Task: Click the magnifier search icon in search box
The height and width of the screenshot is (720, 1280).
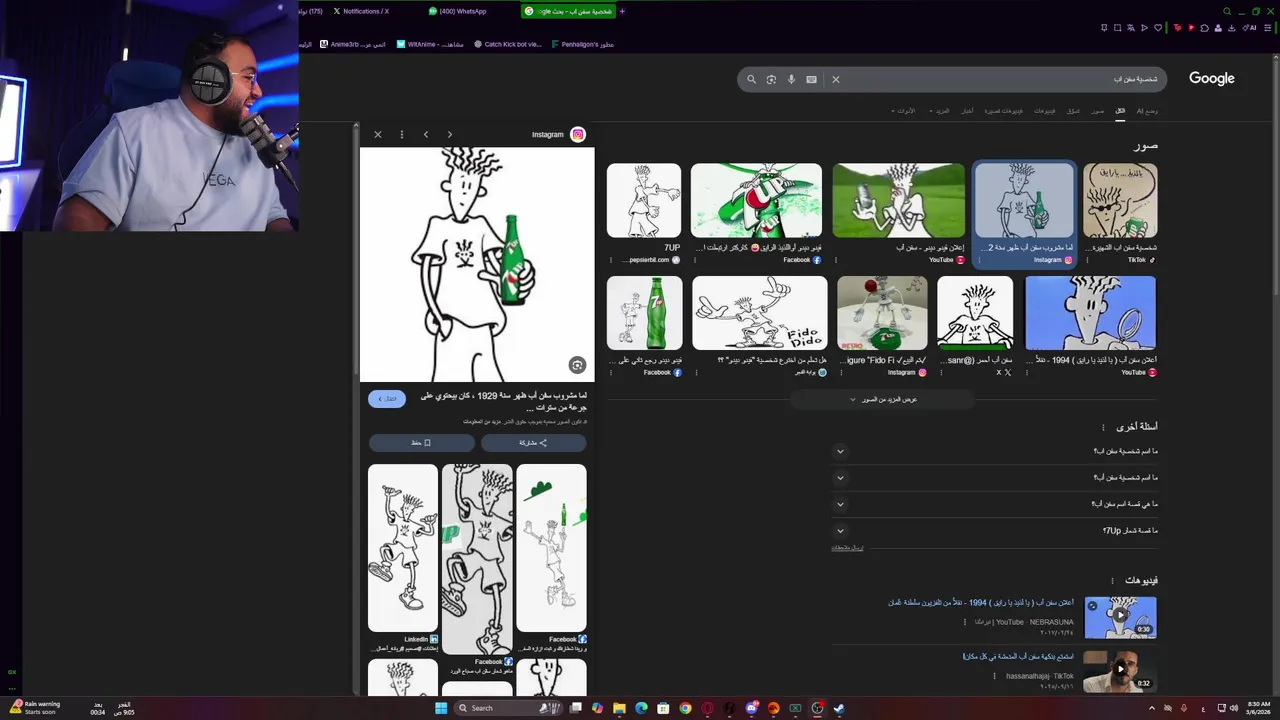Action: pos(752,79)
